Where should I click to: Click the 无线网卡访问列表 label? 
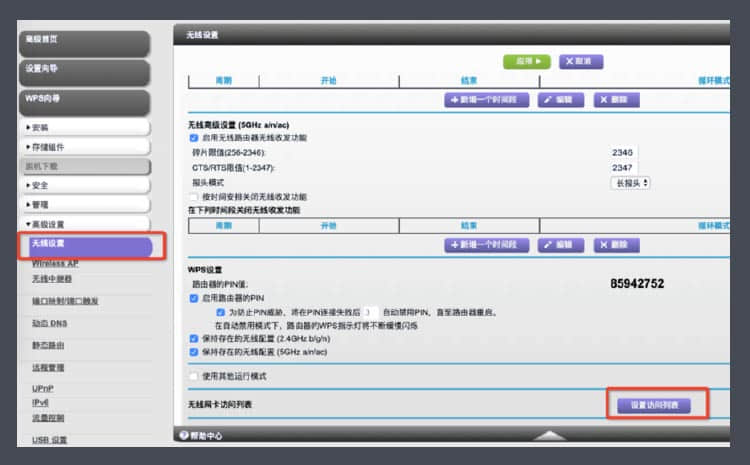[220, 405]
